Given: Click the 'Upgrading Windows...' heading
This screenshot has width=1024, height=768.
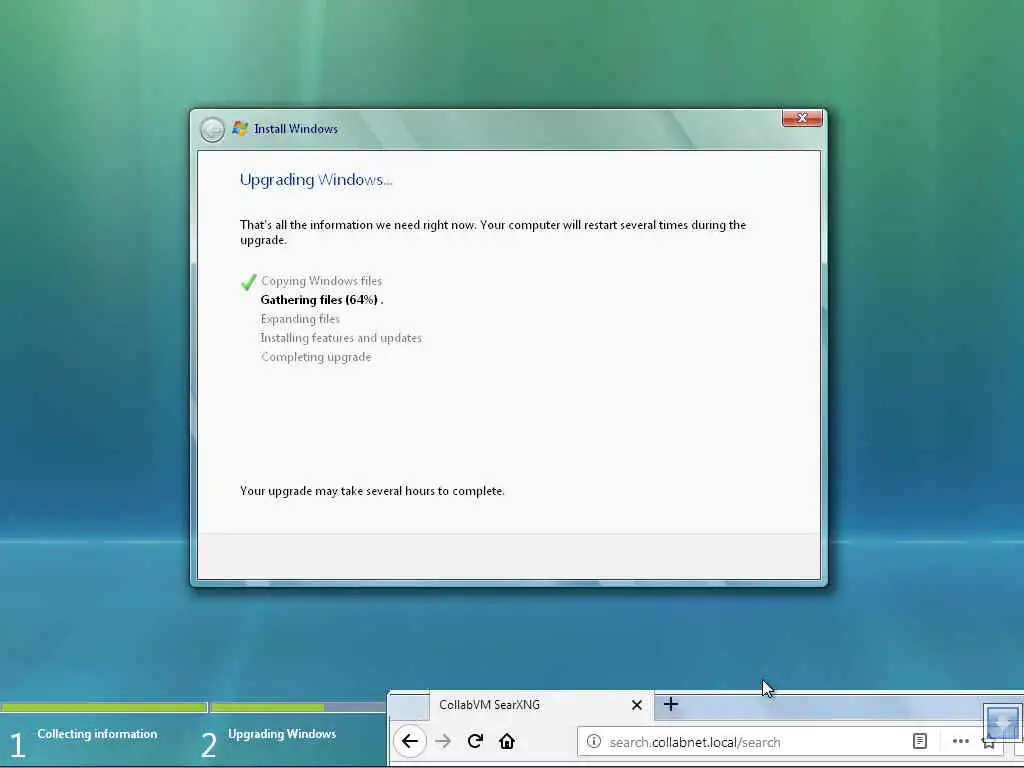Looking at the screenshot, I should point(315,180).
